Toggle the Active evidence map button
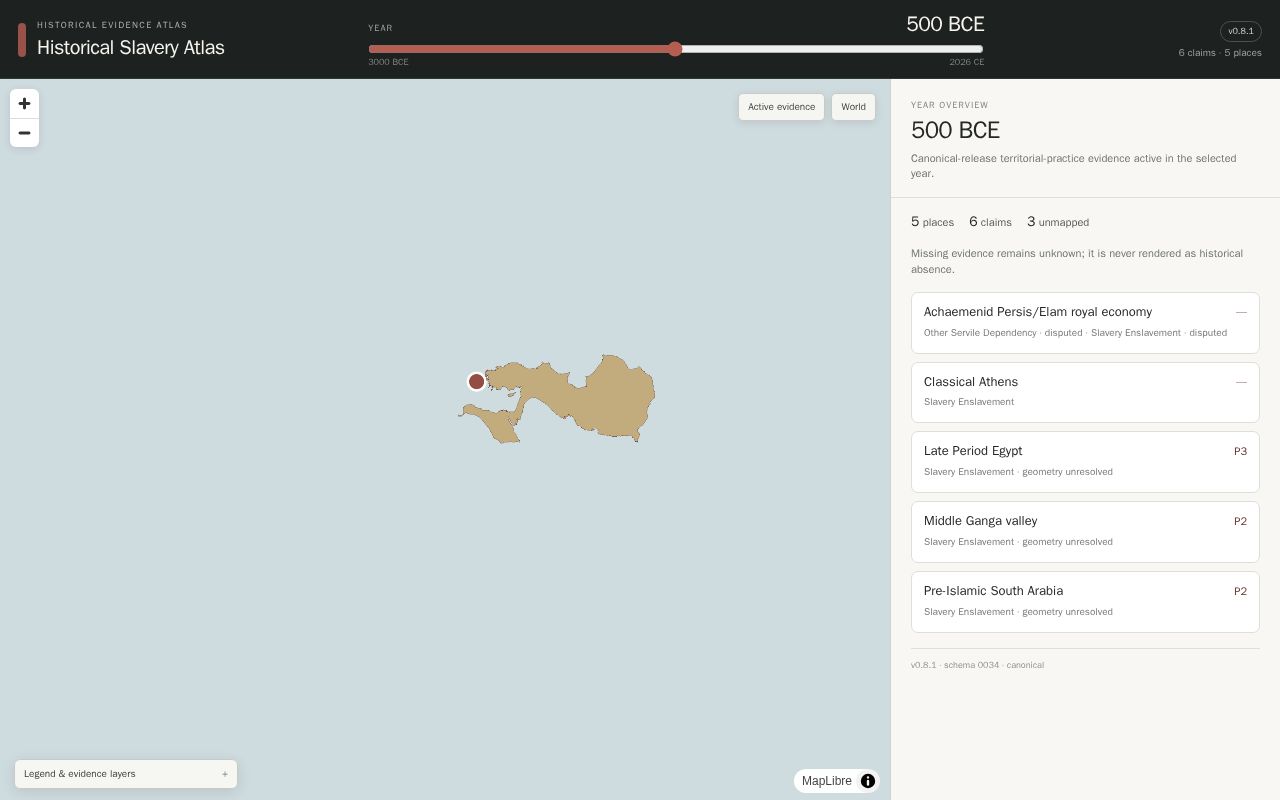This screenshot has height=800, width=1280. 781,107
